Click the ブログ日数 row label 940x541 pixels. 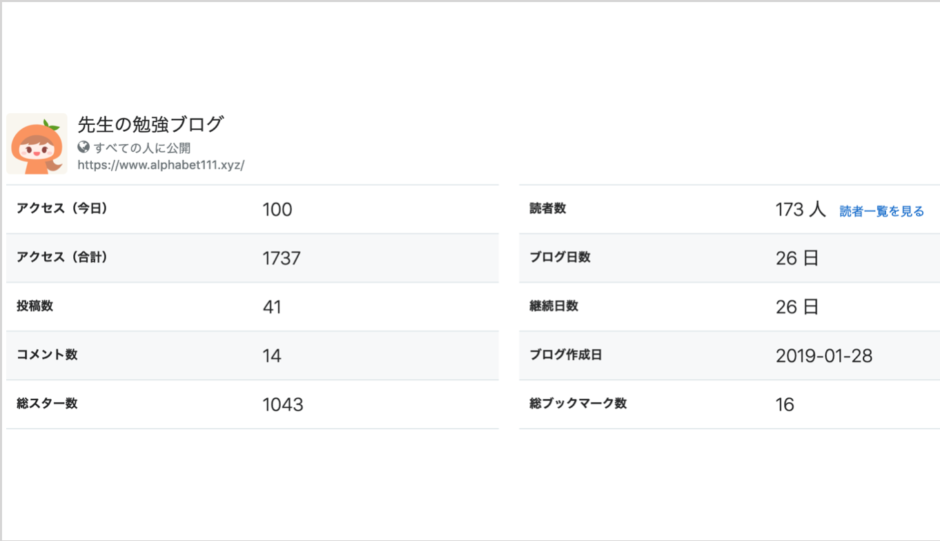560,257
